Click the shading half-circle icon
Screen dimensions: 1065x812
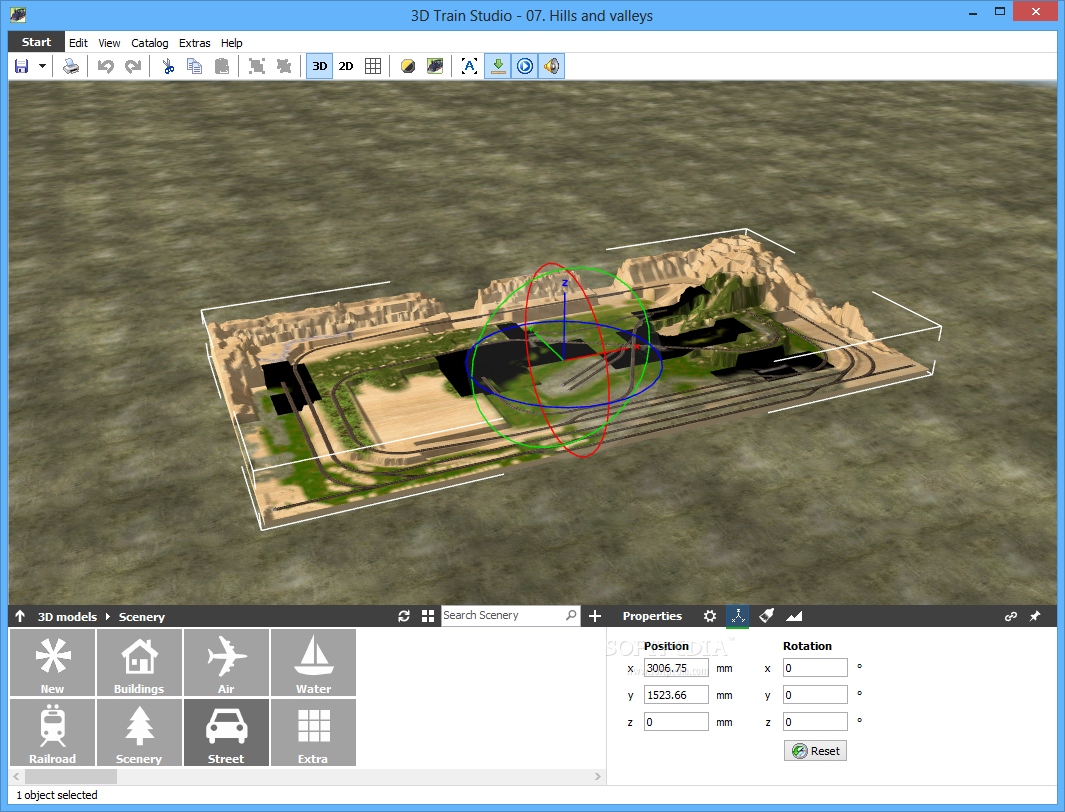(408, 66)
